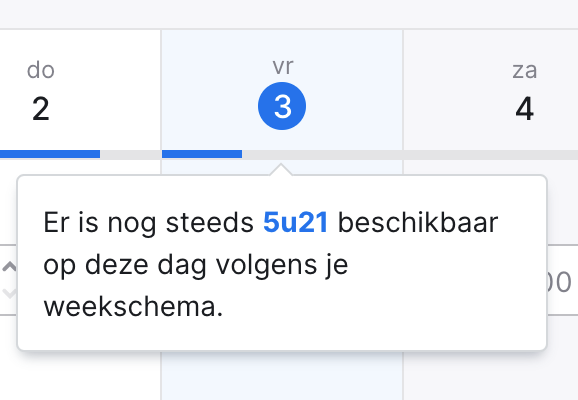578x400 pixels.
Task: Click the "vr" weekday label
Action: [283, 67]
